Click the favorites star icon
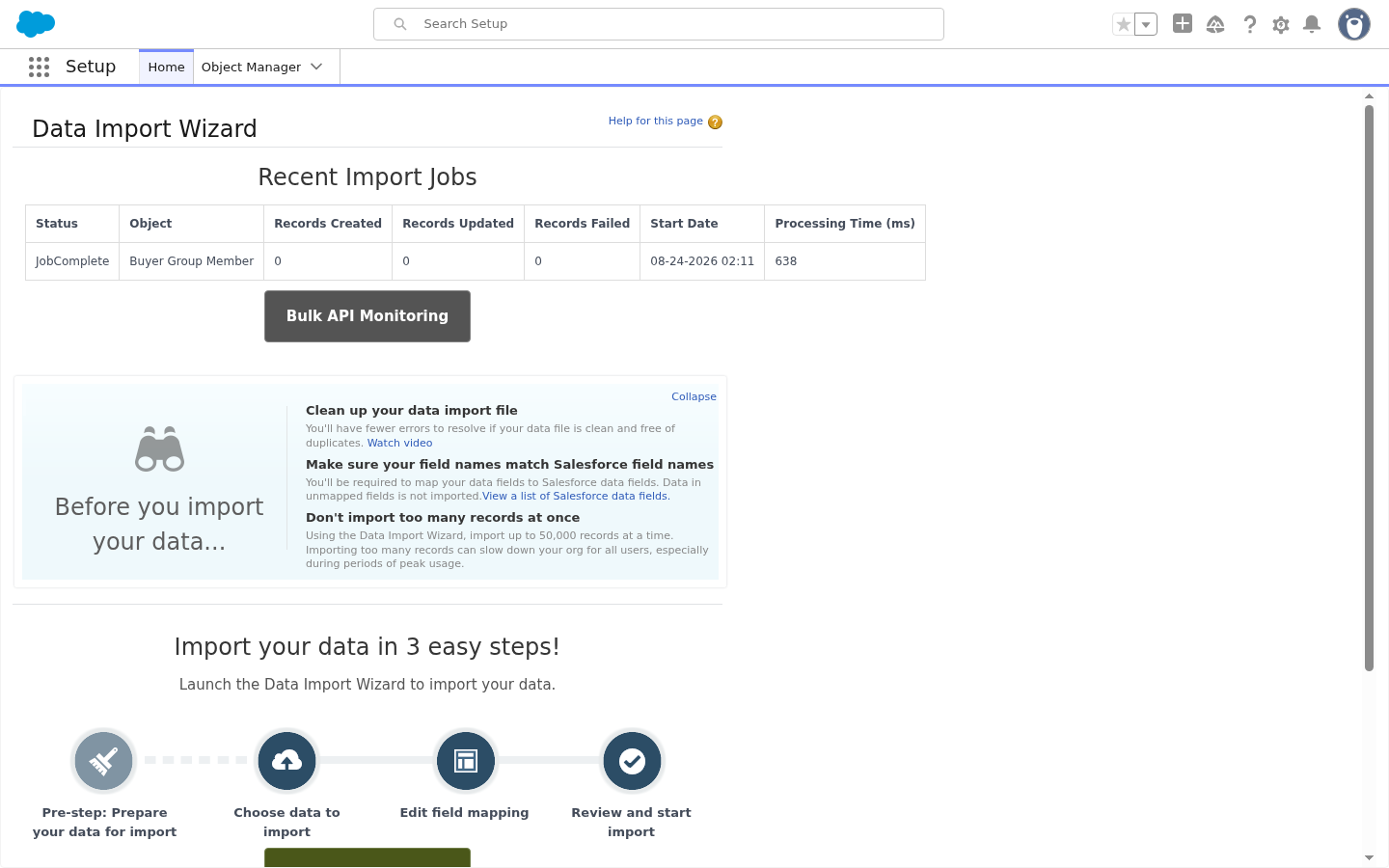Image resolution: width=1389 pixels, height=868 pixels. 1124,24
